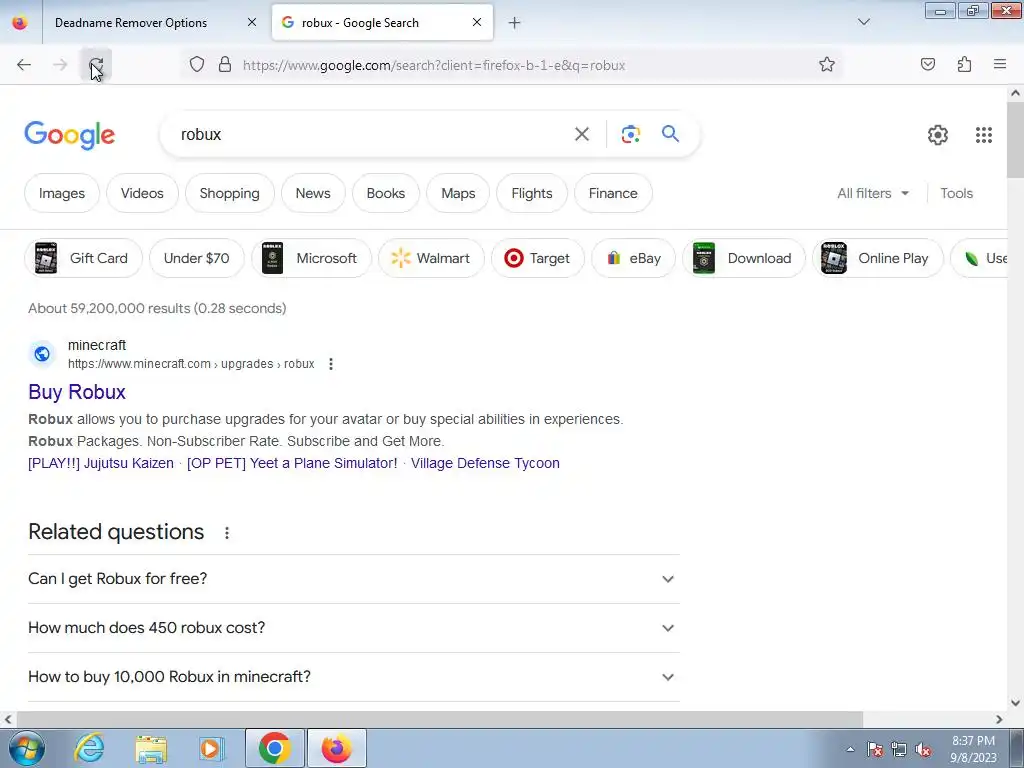Refine search with eBay chip
Viewport: 1024px width, 768px height.
(633, 258)
